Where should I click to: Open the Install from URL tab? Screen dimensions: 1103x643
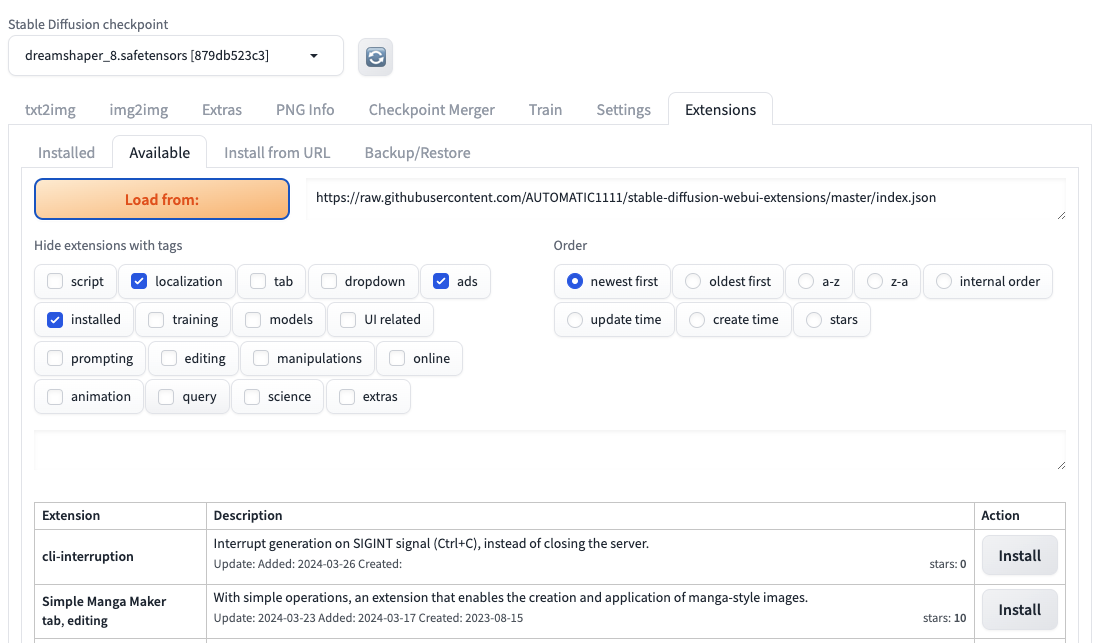tap(277, 153)
